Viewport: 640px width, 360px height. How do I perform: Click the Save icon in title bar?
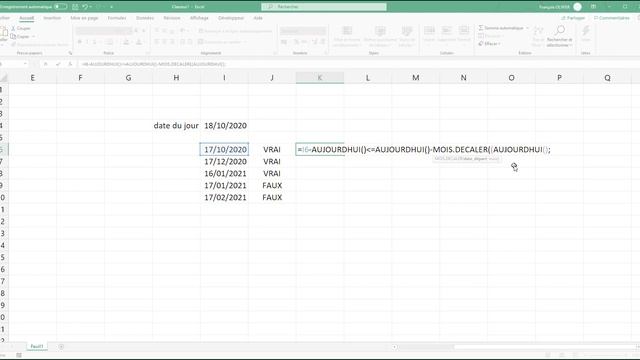[x=75, y=7]
